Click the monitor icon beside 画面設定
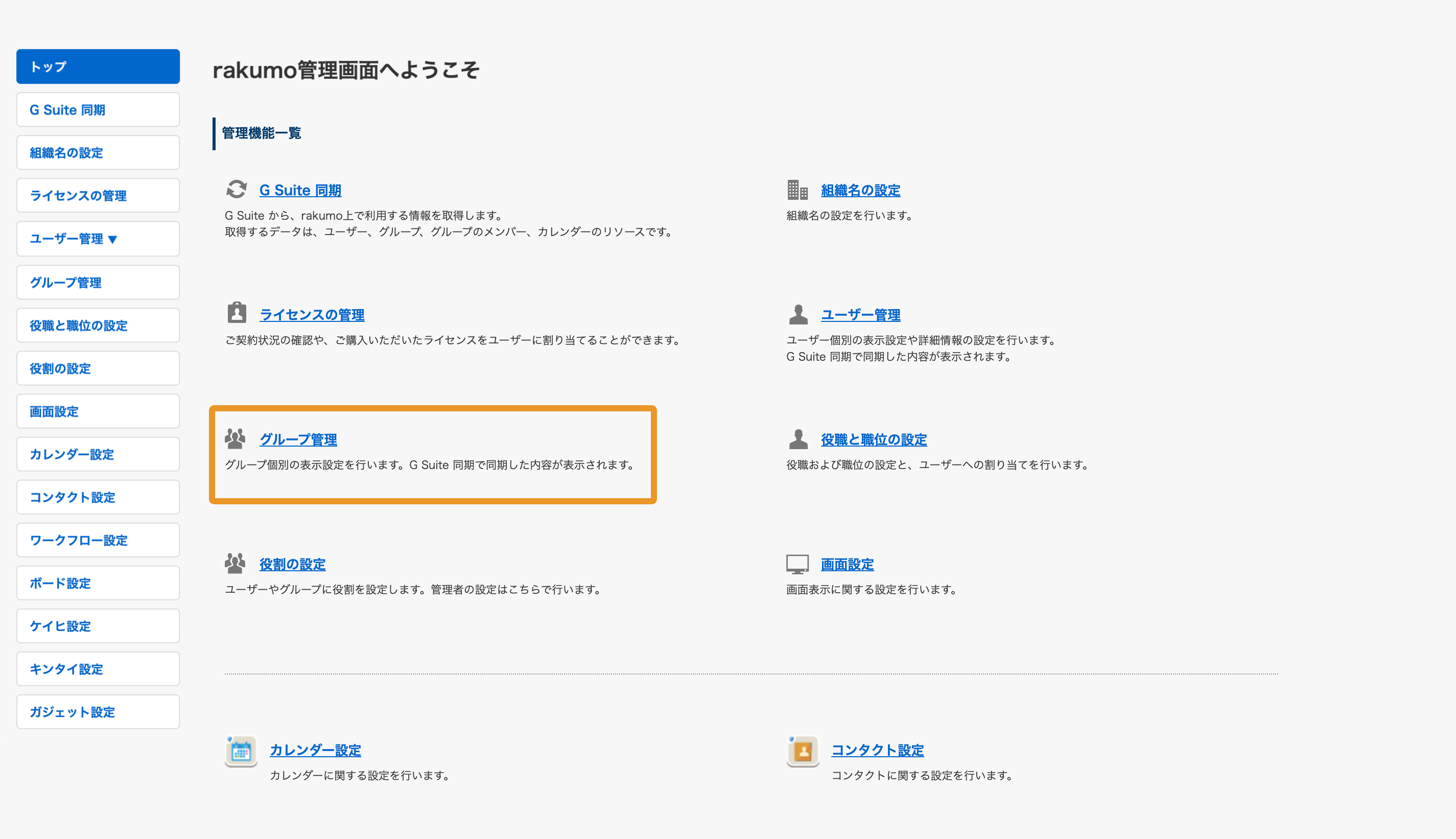The width and height of the screenshot is (1456, 839). click(x=797, y=564)
